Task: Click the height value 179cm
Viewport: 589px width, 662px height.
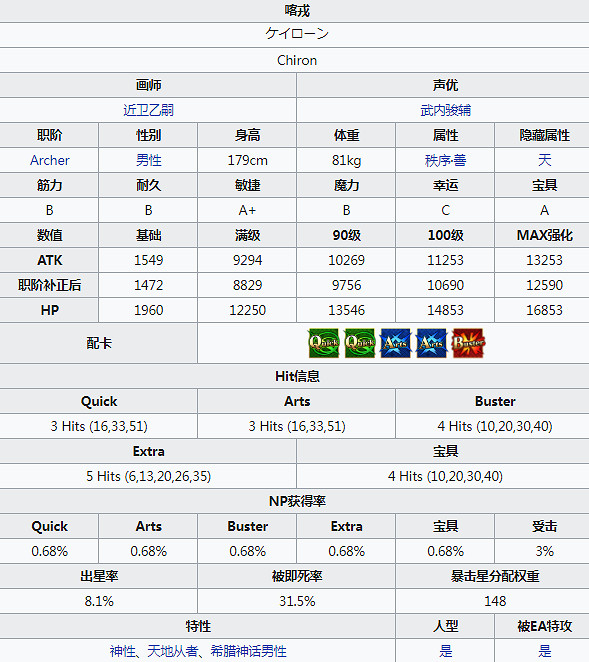Action: (247, 160)
